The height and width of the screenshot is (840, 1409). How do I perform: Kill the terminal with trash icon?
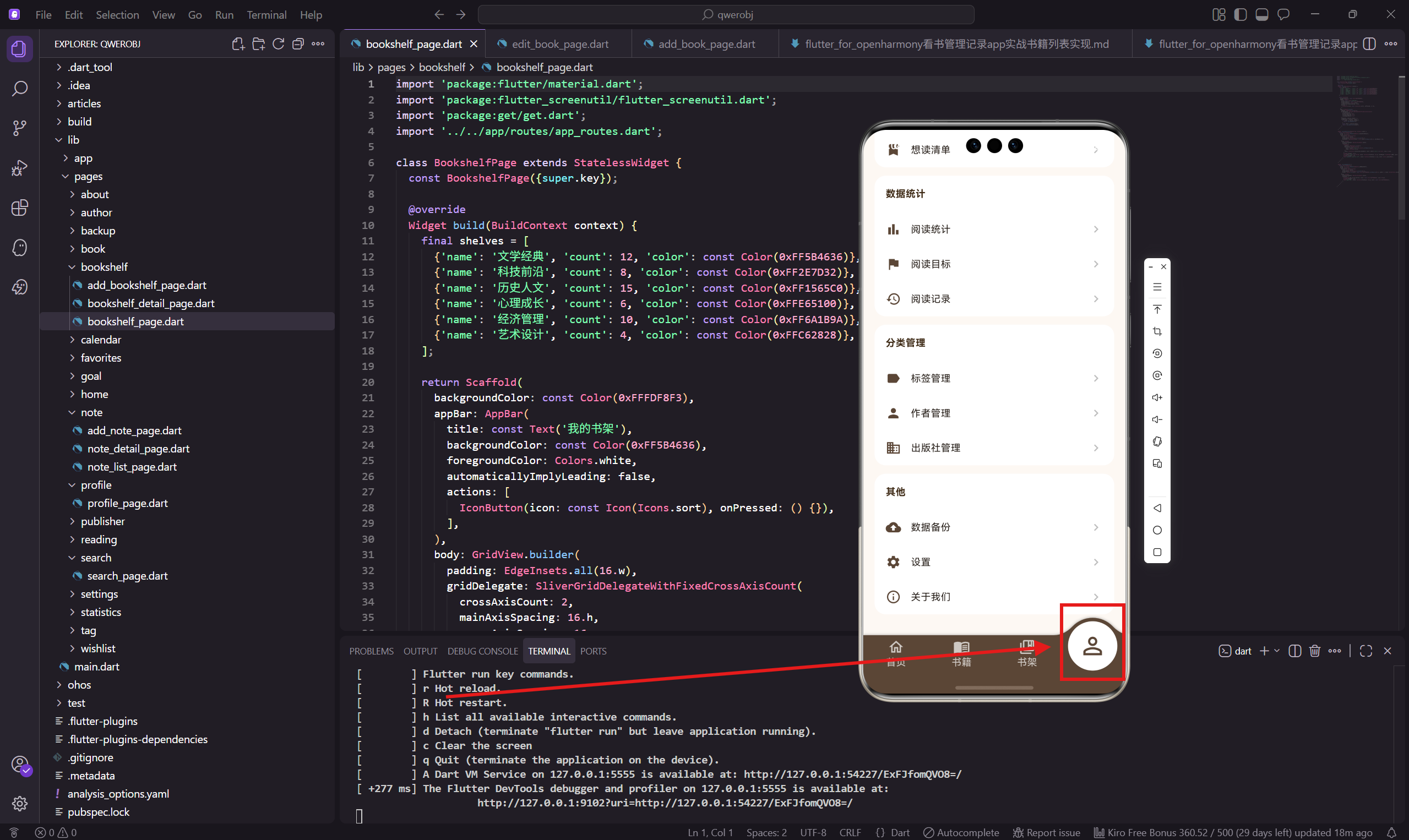[1314, 651]
